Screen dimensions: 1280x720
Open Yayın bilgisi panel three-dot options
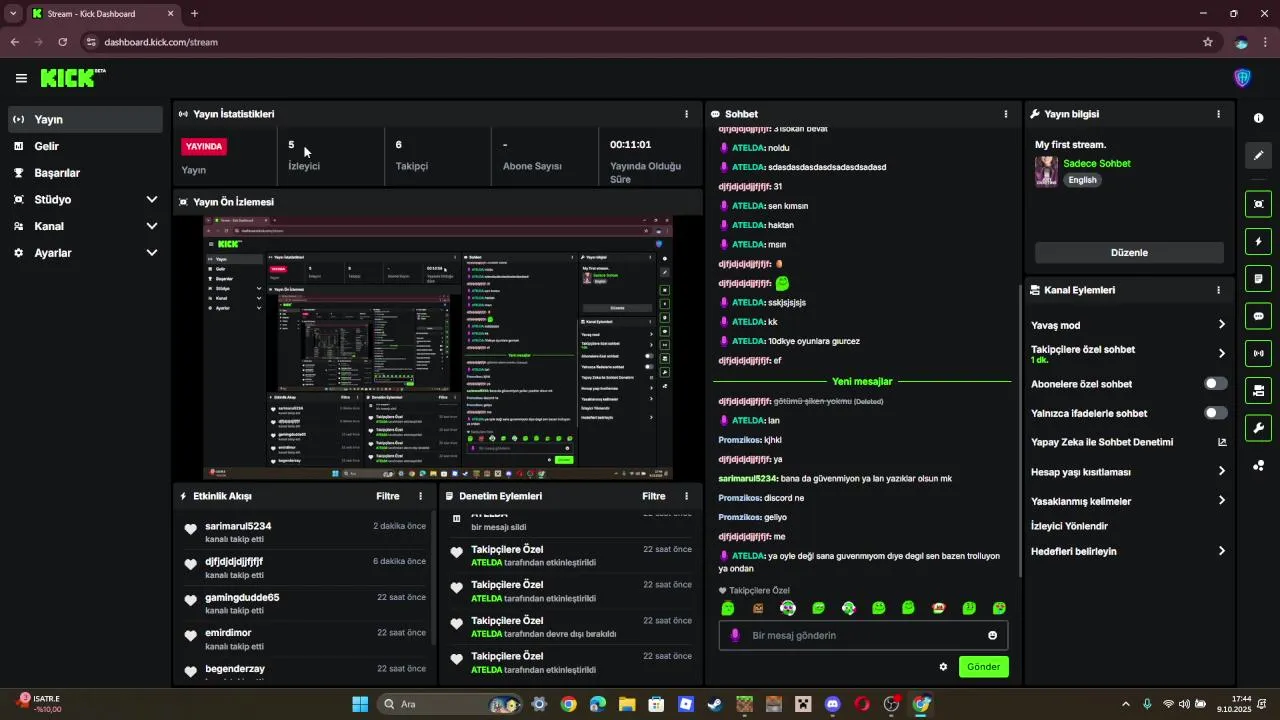pyautogui.click(x=1218, y=114)
